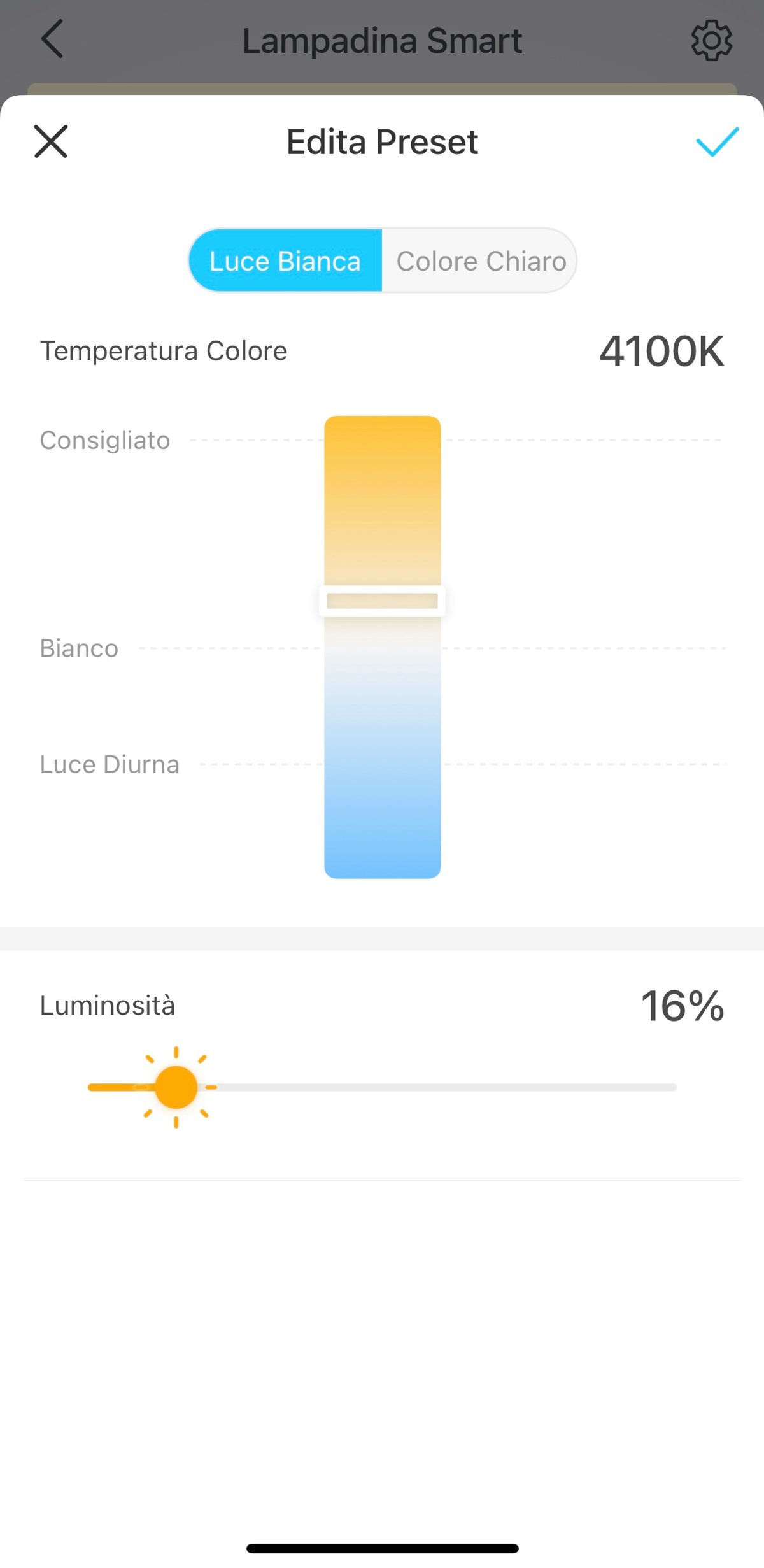Select the Bianco temperature level
The image size is (764, 1568).
point(79,648)
